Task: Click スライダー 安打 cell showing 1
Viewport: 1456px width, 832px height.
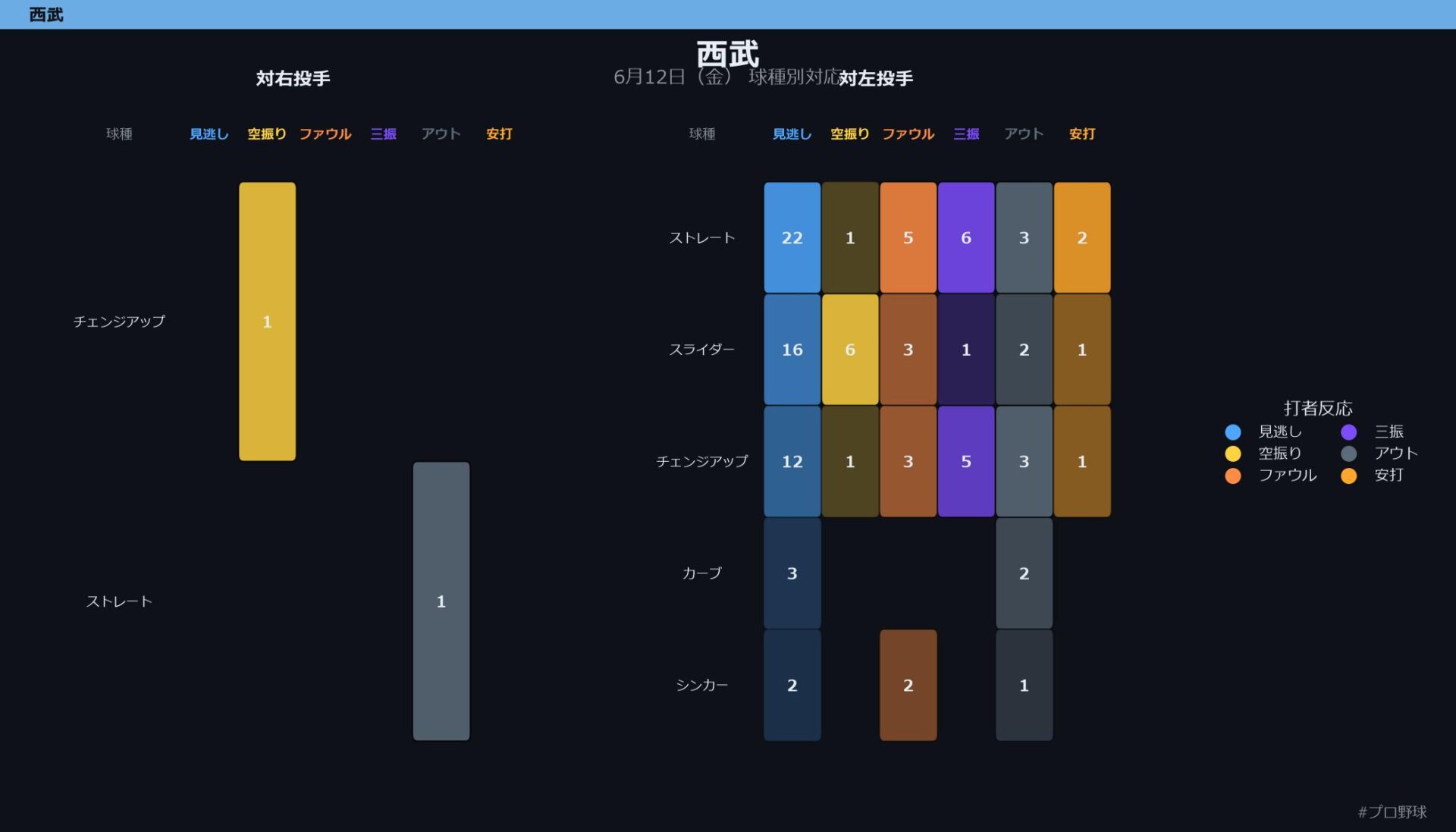Action: point(1082,350)
